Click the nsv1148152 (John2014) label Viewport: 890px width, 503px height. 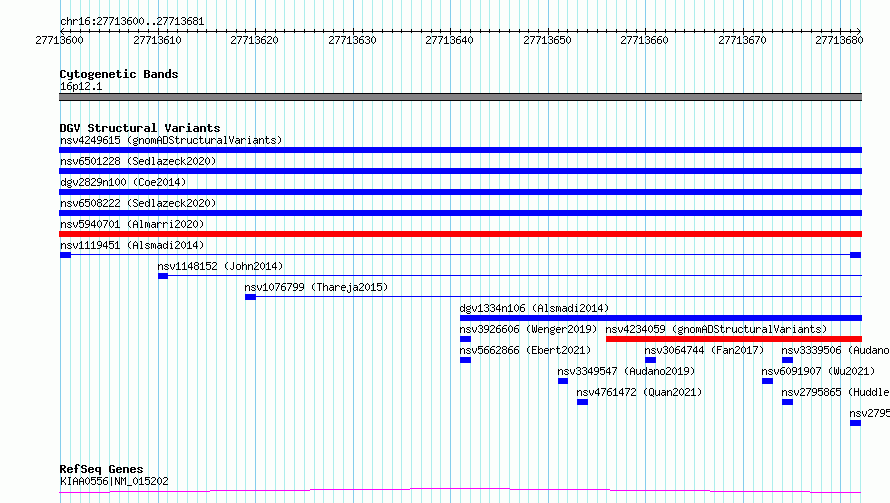pos(220,266)
